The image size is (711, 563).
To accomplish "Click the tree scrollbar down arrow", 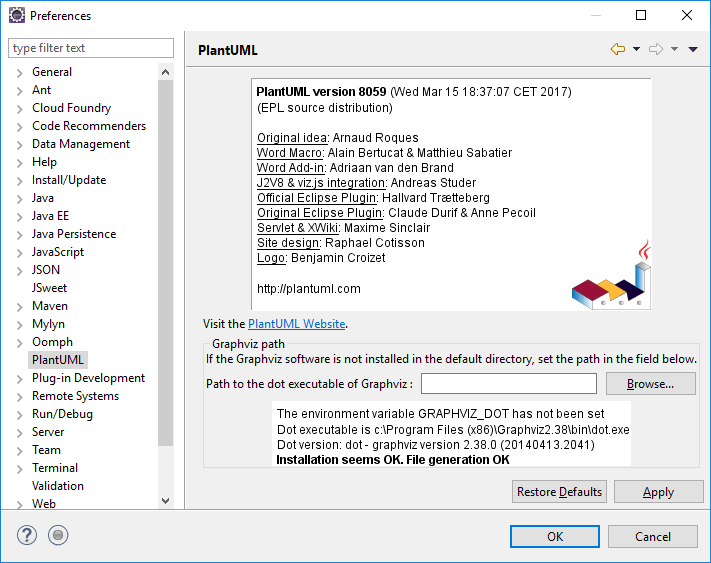I will click(166, 501).
